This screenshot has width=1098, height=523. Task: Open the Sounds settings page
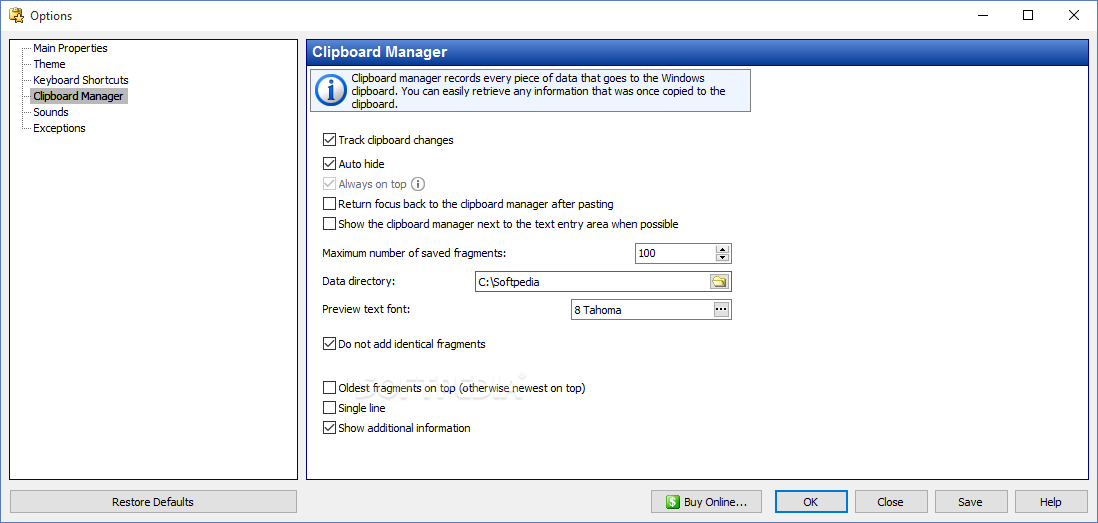tap(50, 112)
